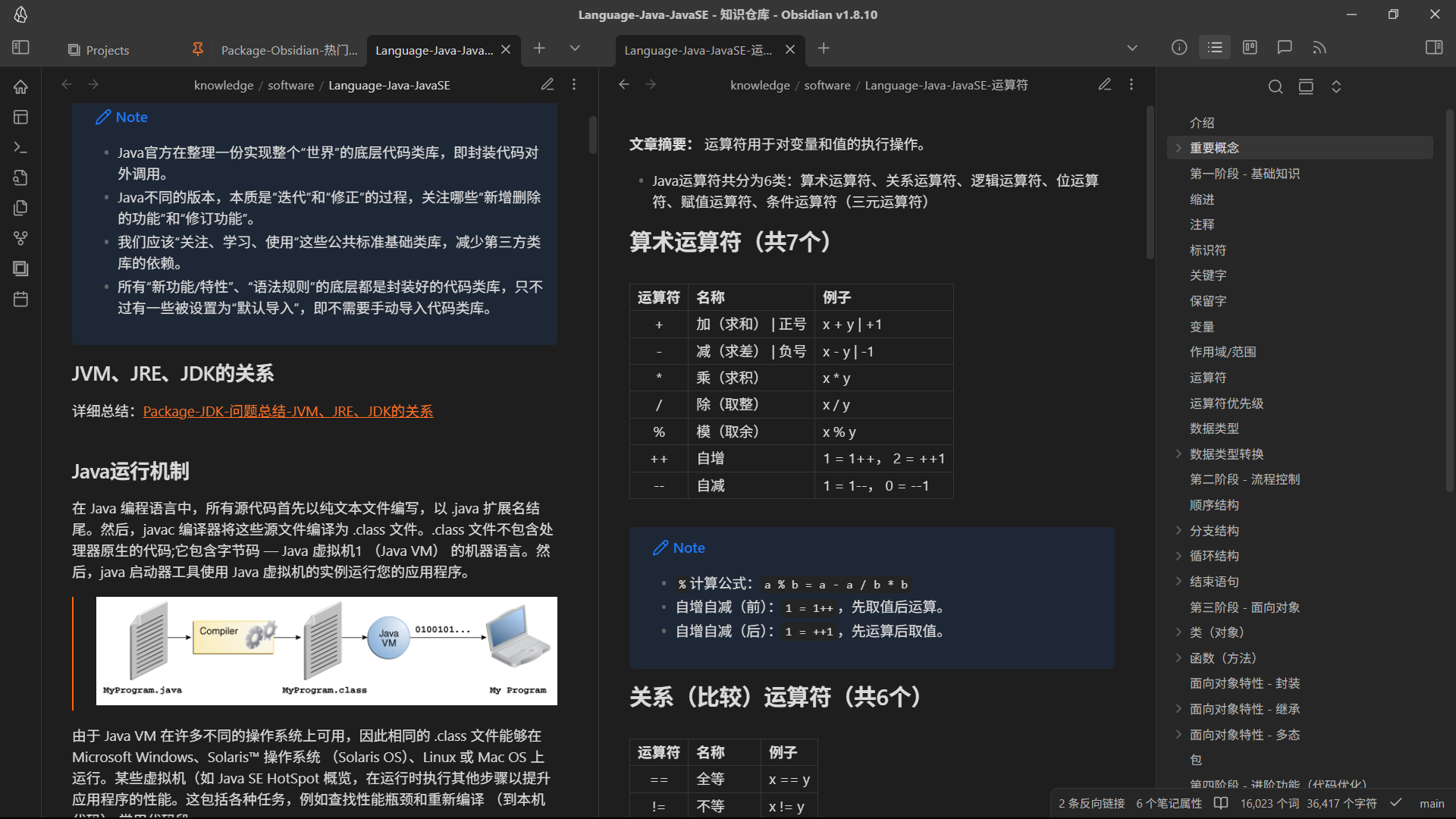
Task: Click the left note's vertical scrollbar
Action: 593,135
